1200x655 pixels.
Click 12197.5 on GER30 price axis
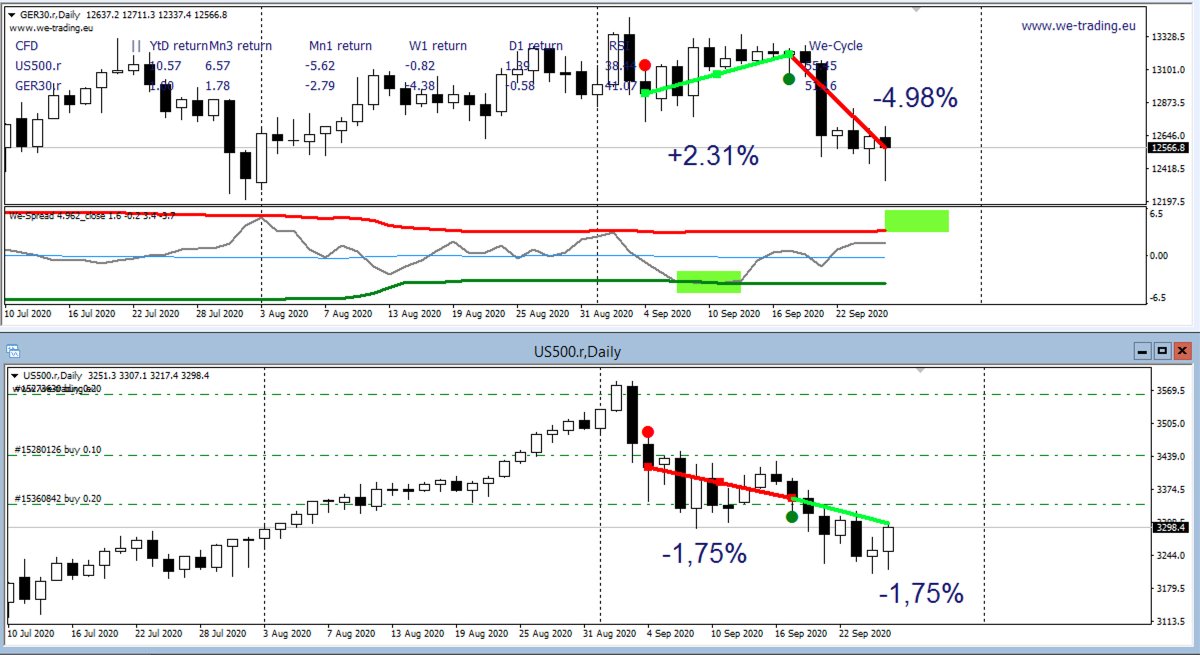tap(1168, 202)
